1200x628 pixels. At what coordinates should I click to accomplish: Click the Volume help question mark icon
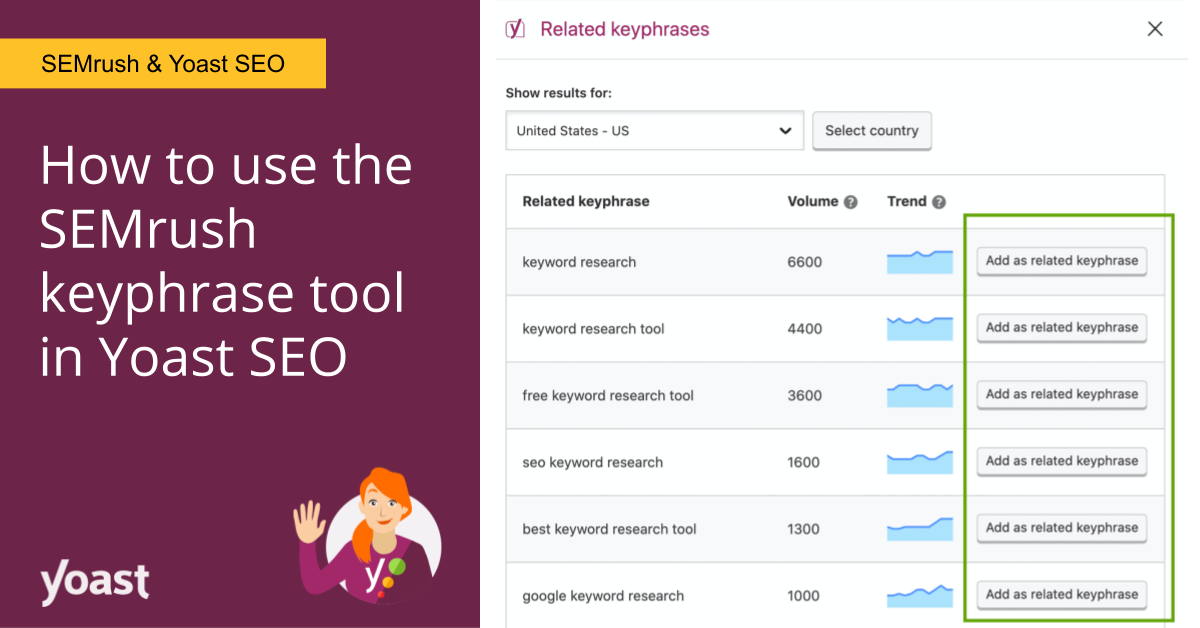851,202
